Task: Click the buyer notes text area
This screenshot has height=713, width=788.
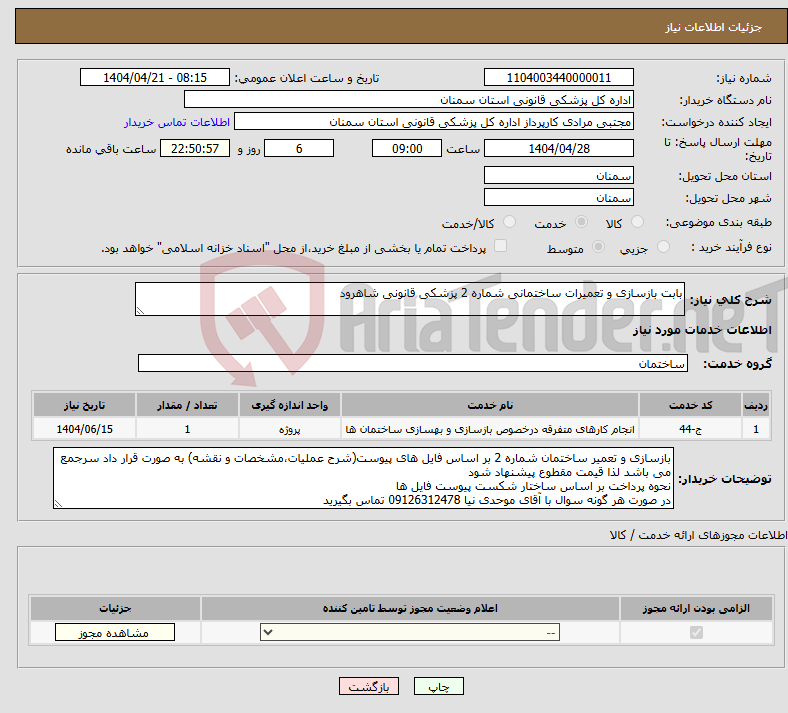Action: (x=363, y=478)
